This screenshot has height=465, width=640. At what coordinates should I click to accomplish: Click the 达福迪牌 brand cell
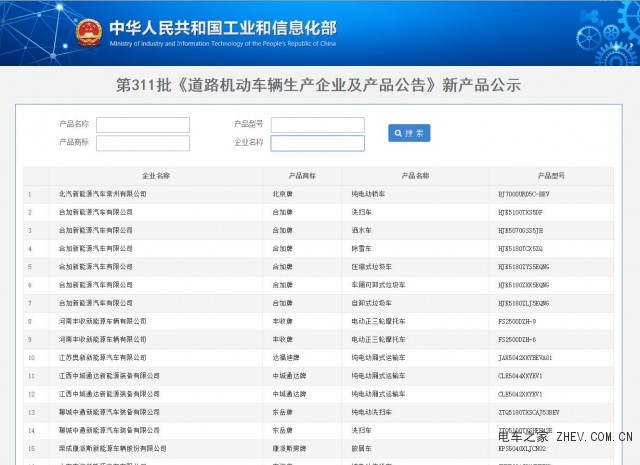tap(286, 358)
